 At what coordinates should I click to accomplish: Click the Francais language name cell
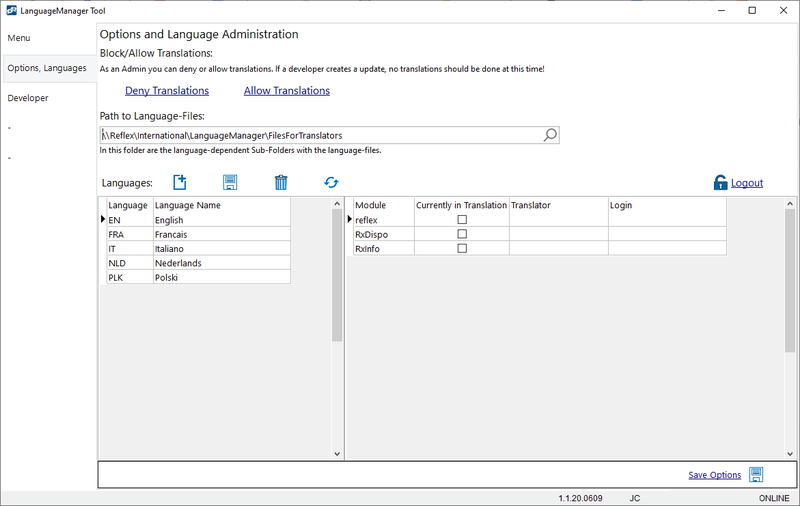click(222, 234)
